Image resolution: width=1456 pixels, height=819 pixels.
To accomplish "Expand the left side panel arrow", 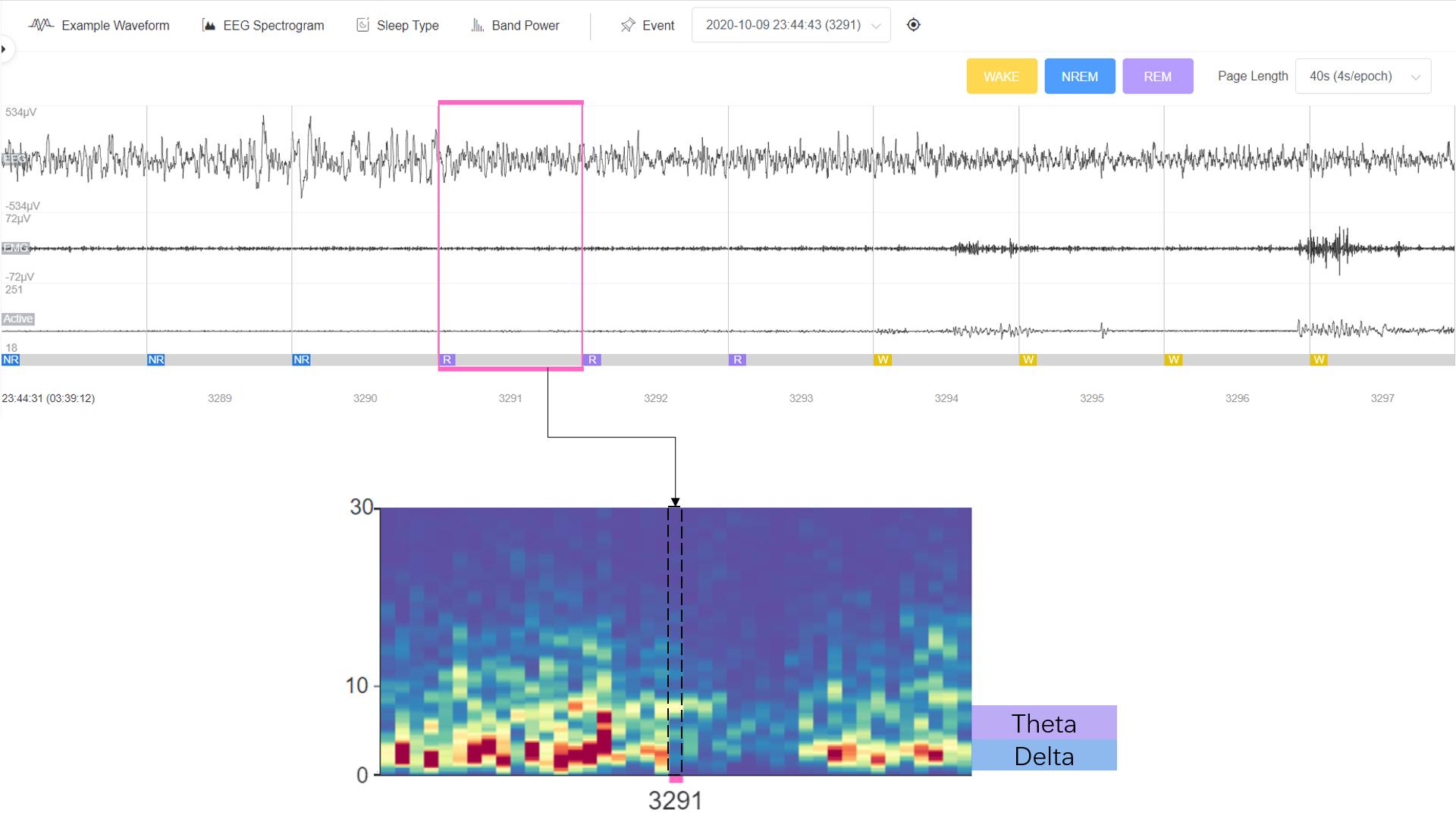I will pyautogui.click(x=4, y=49).
